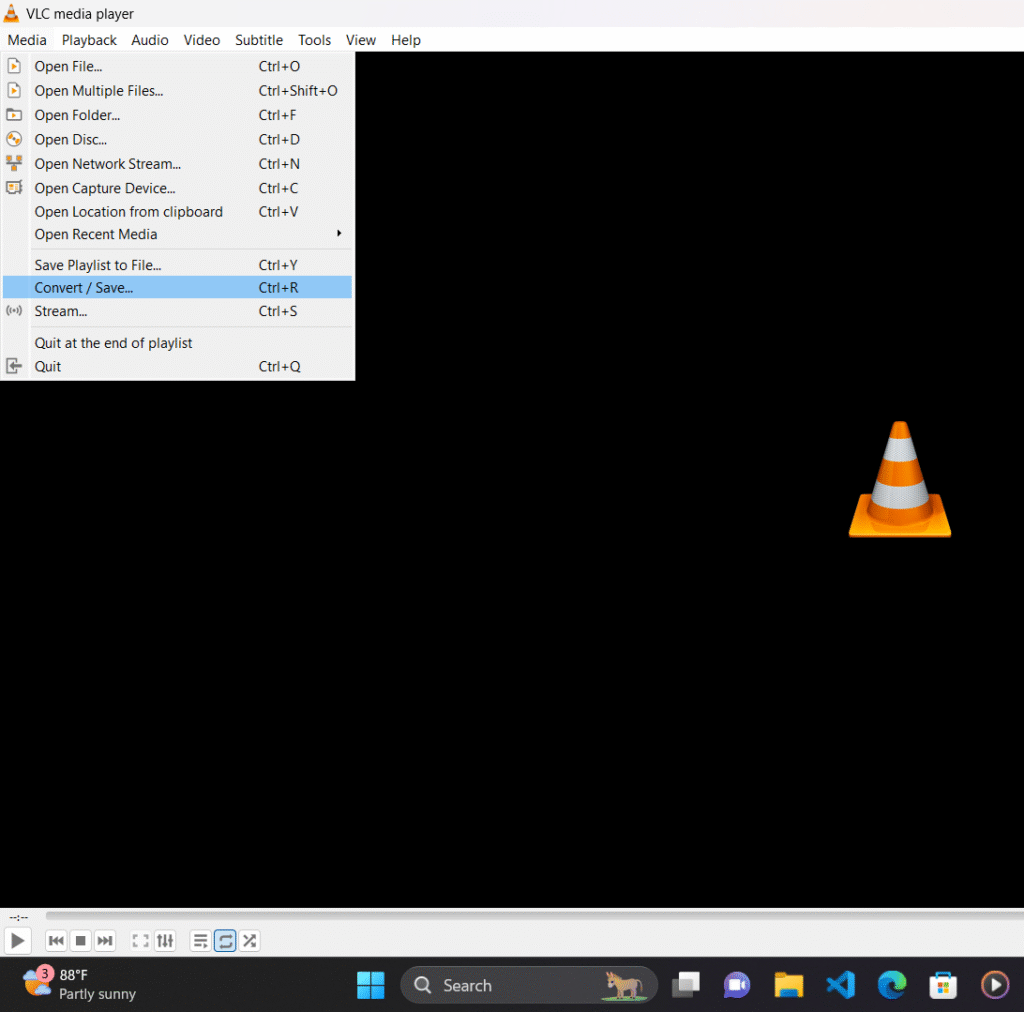This screenshot has width=1024, height=1012.
Task: Open the Audio menu
Action: 150,40
